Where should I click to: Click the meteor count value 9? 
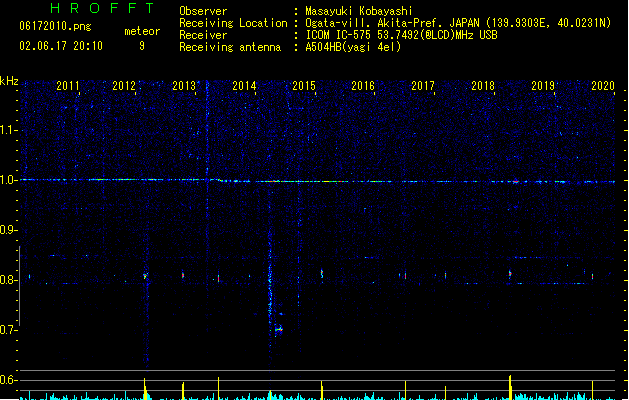pos(142,46)
